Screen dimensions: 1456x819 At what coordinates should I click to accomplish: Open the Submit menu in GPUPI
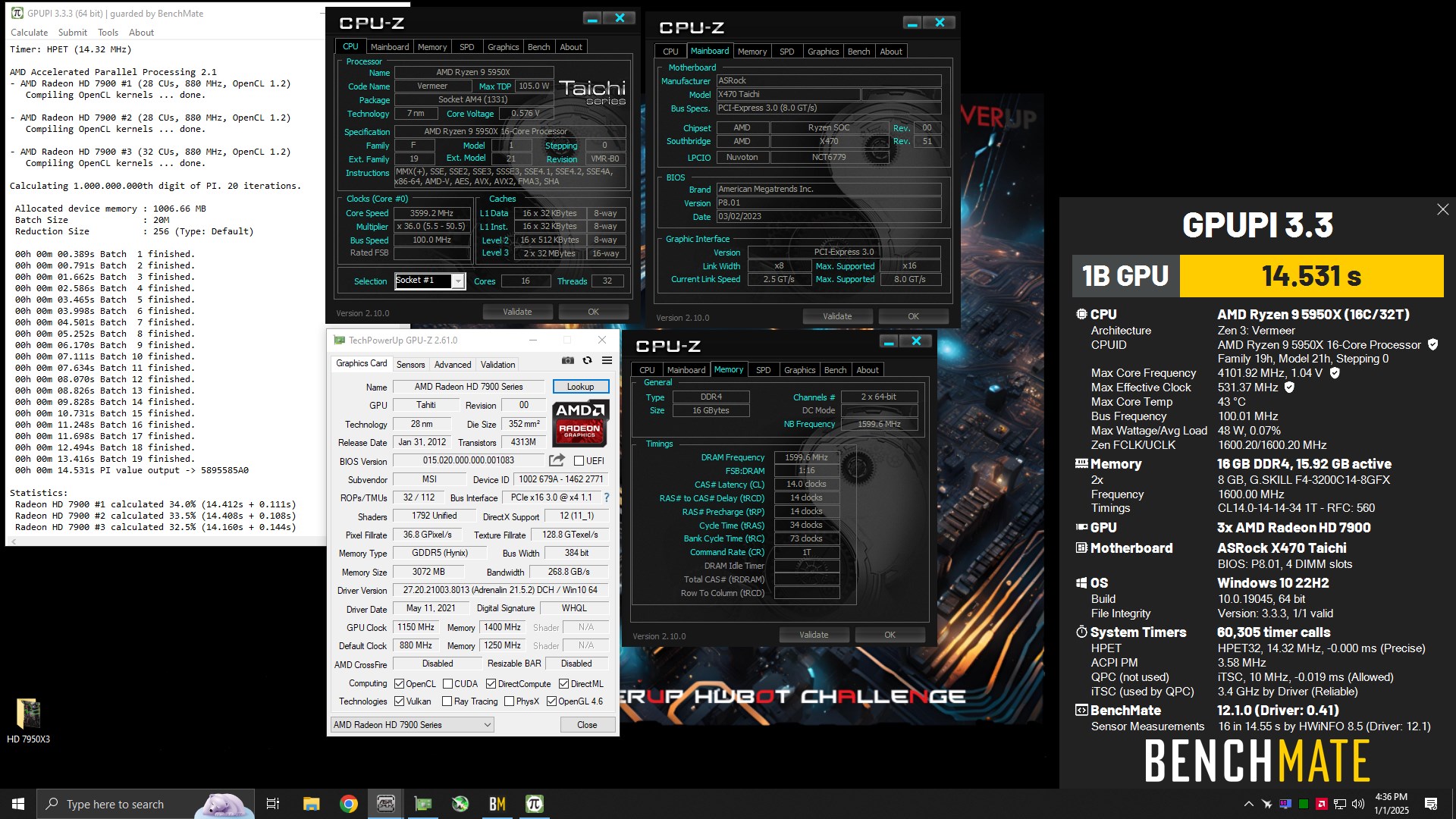pyautogui.click(x=72, y=33)
